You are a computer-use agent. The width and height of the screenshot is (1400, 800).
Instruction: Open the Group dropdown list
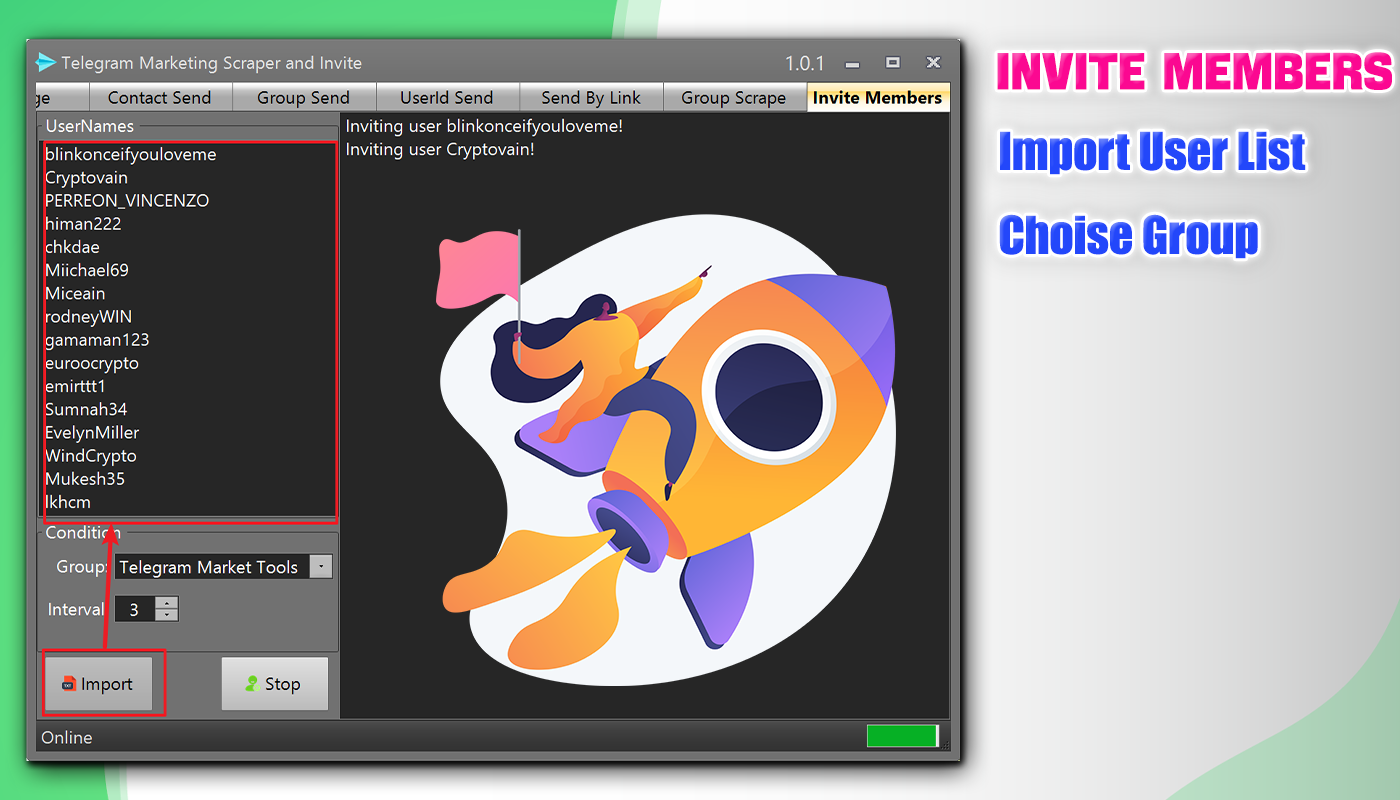coord(320,567)
